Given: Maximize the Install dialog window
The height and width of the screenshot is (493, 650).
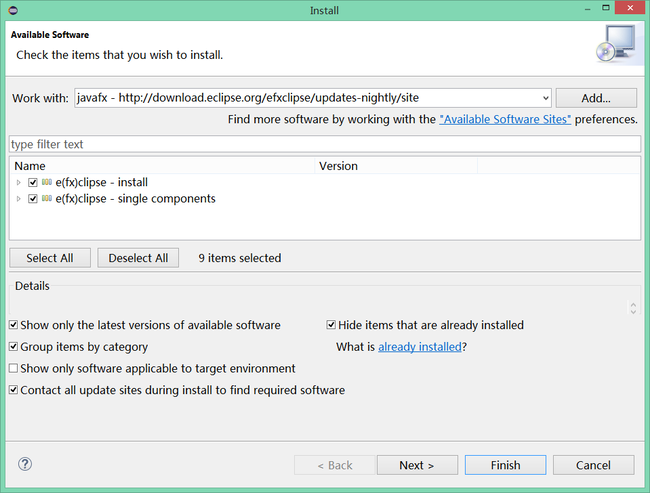Looking at the screenshot, I should point(606,8).
